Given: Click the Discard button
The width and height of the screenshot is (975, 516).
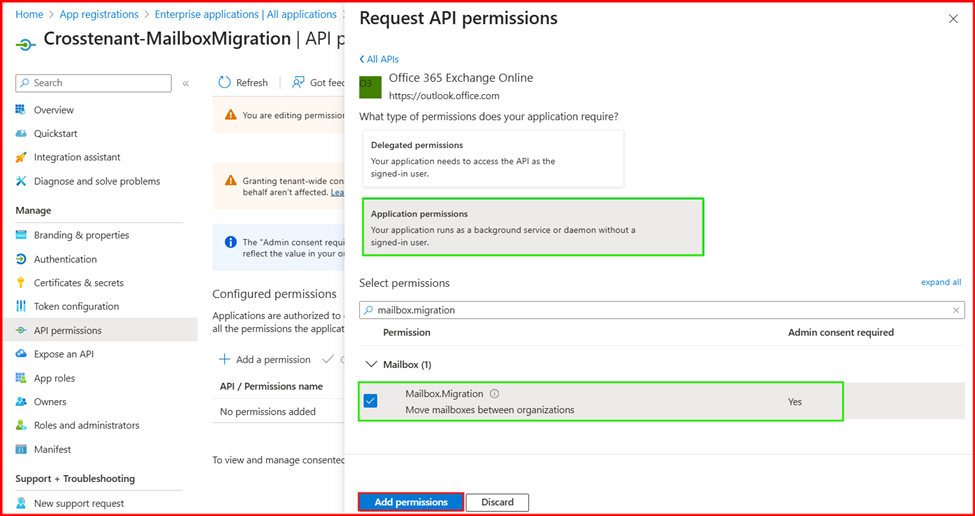Looking at the screenshot, I should click(497, 502).
